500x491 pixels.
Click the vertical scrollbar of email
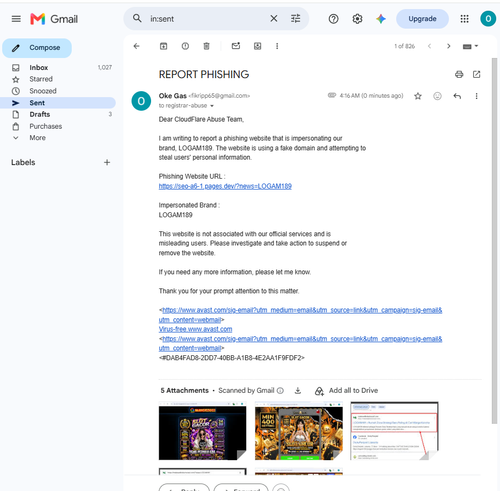coord(495,240)
